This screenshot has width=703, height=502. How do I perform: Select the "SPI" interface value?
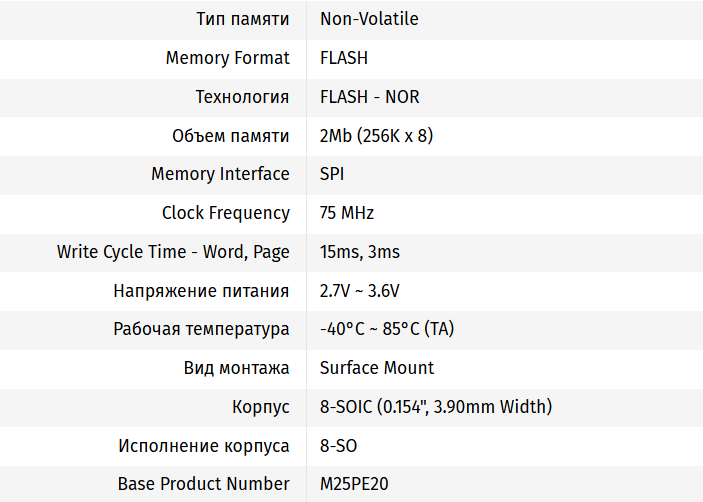[332, 174]
